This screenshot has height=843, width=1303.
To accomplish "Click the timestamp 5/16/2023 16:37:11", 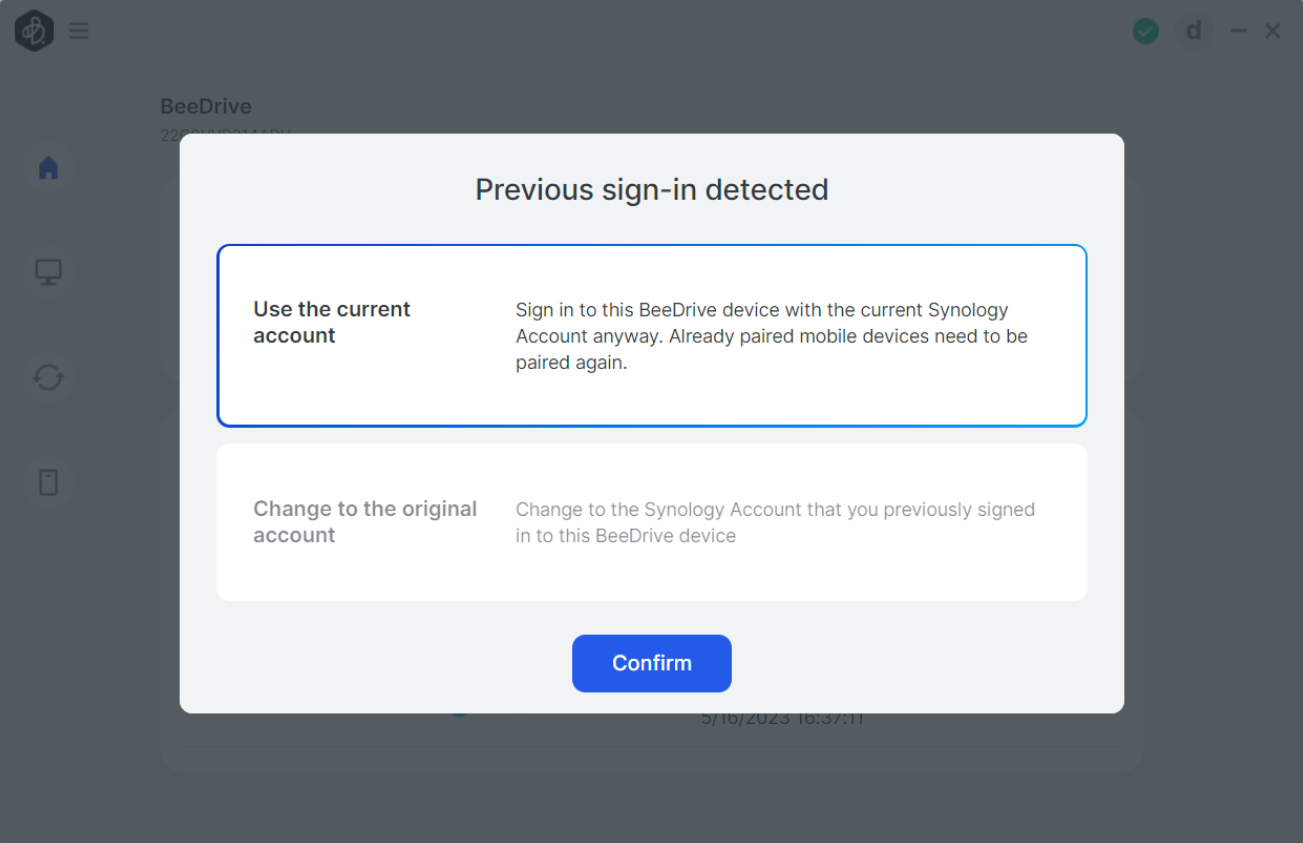I will coord(782,717).
